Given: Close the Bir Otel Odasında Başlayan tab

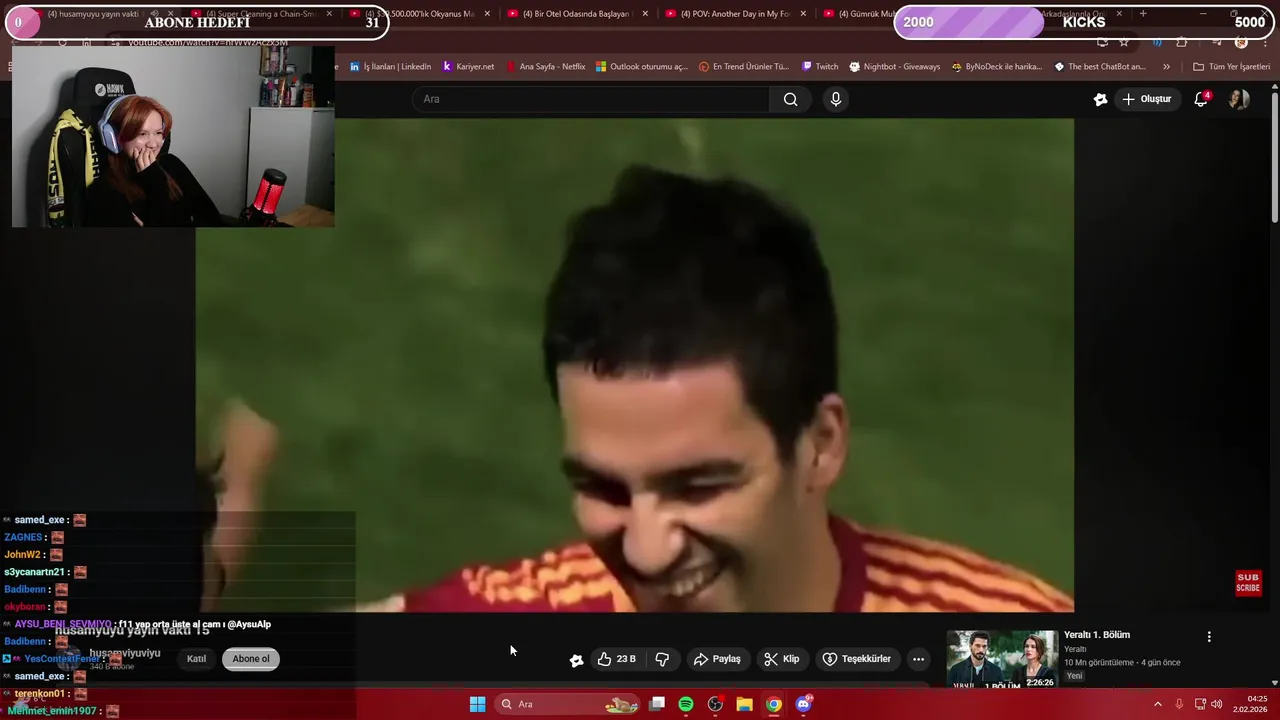Looking at the screenshot, I should [x=645, y=14].
